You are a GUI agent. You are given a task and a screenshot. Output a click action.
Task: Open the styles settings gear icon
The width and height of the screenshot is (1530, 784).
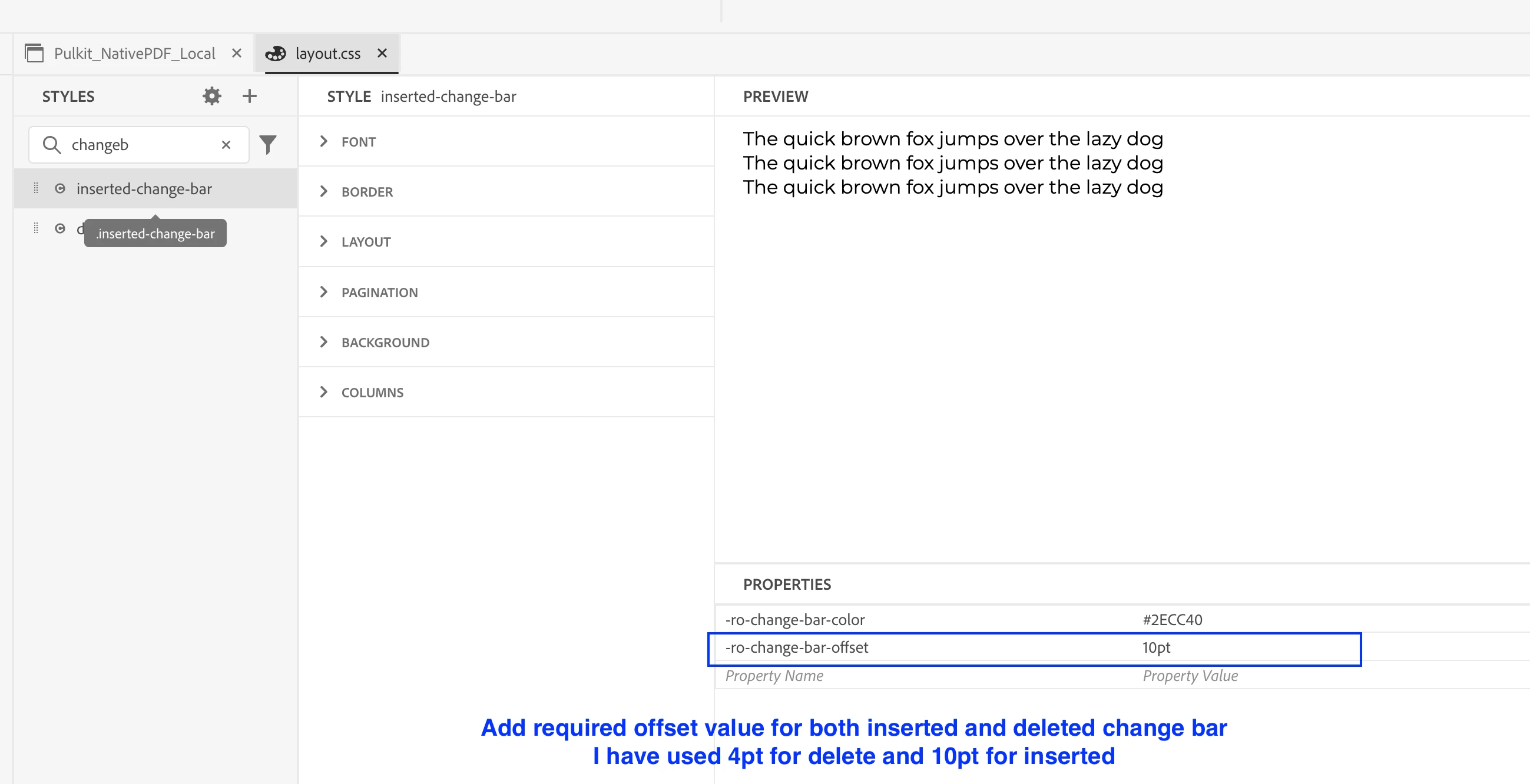click(x=211, y=95)
